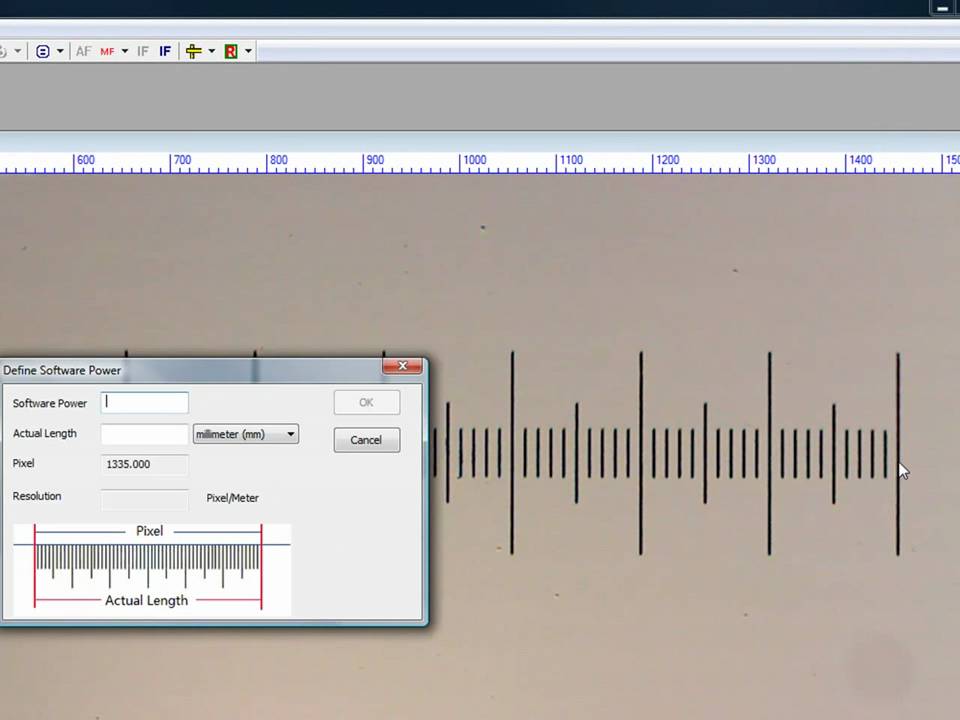Click the yellow crosshair toolbar icon

pos(193,51)
